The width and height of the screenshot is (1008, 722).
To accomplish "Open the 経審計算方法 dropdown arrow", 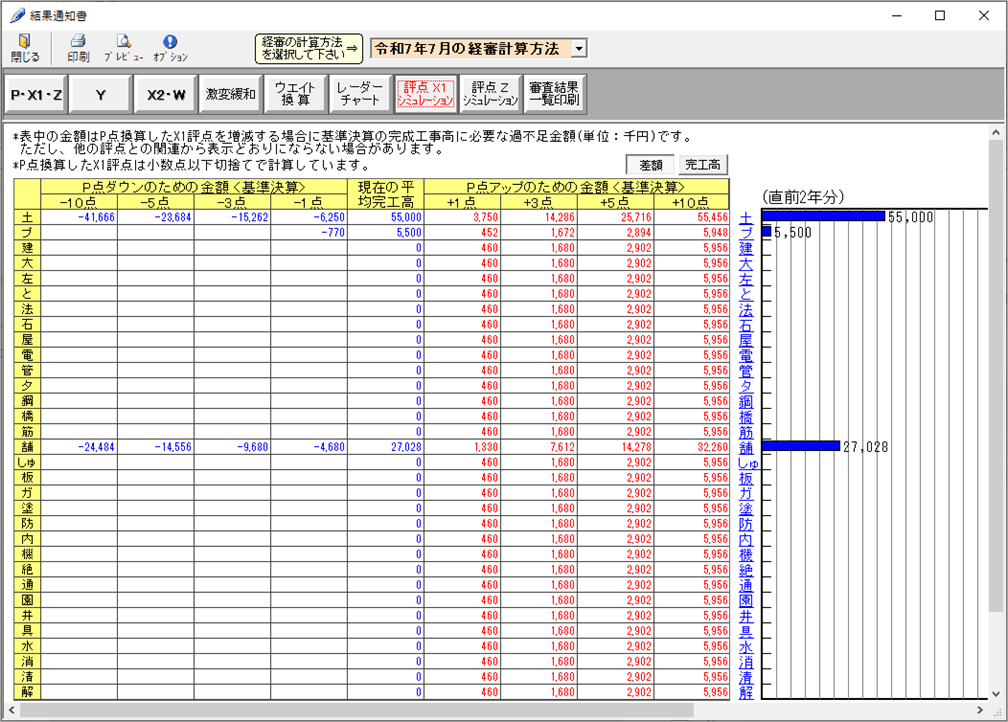I will click(x=579, y=49).
